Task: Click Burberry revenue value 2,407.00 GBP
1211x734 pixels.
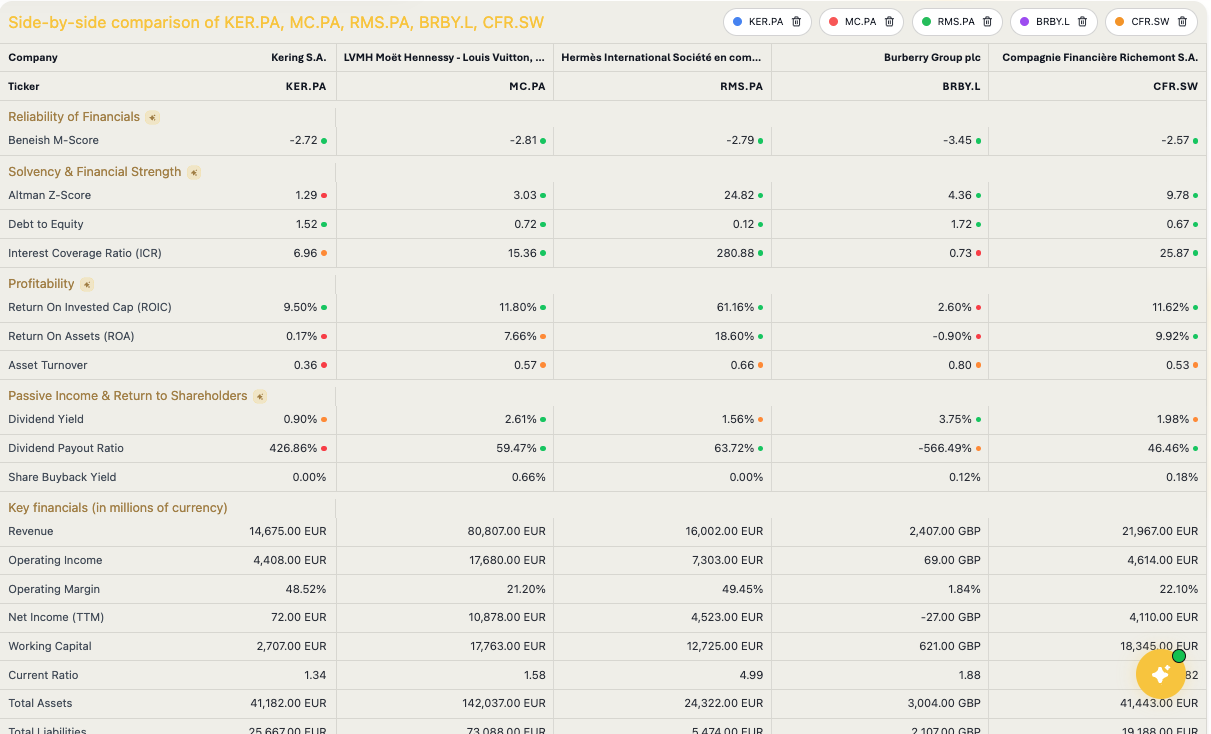Action: (945, 531)
